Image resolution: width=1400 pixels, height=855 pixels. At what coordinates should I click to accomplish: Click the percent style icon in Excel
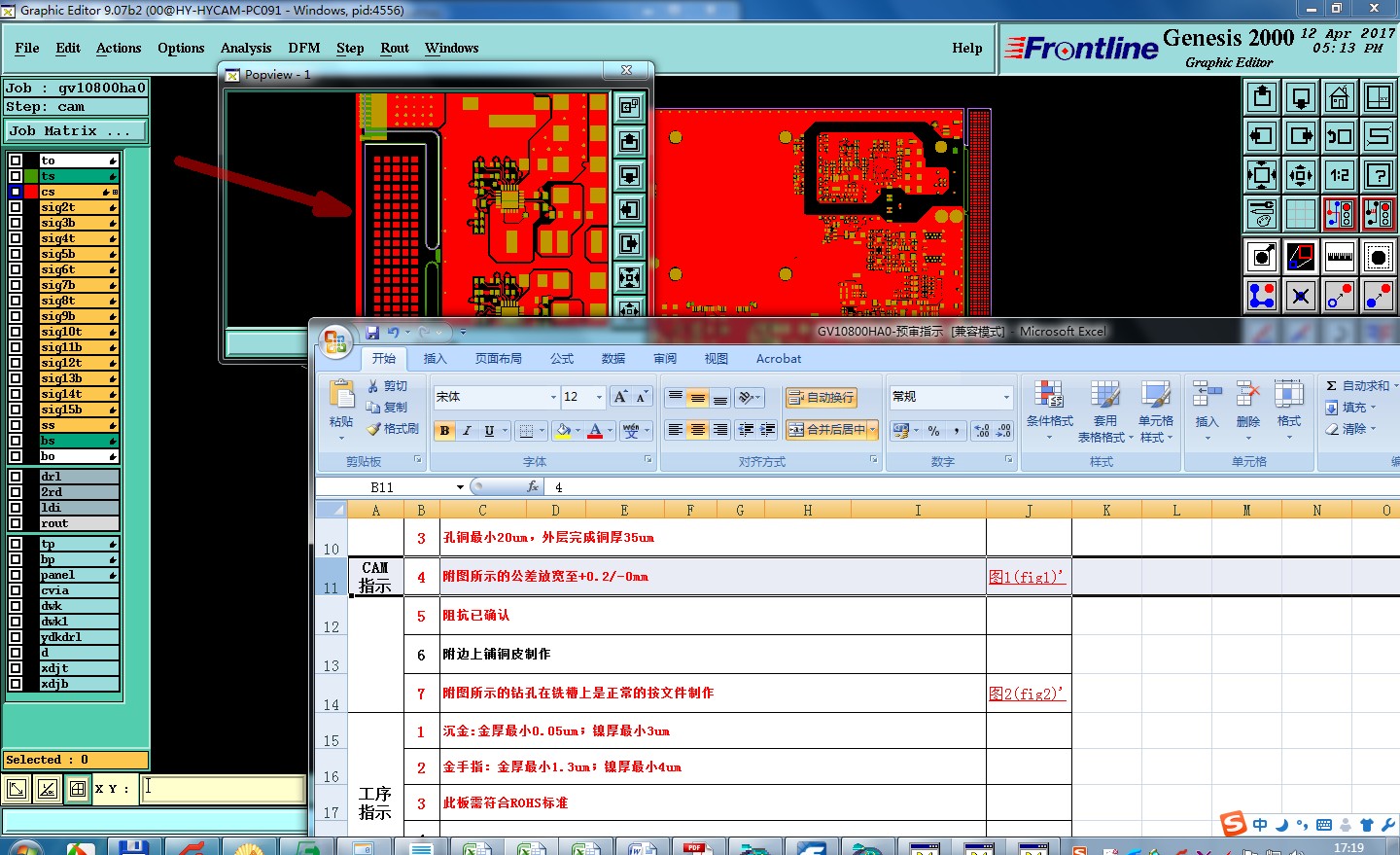(x=933, y=430)
